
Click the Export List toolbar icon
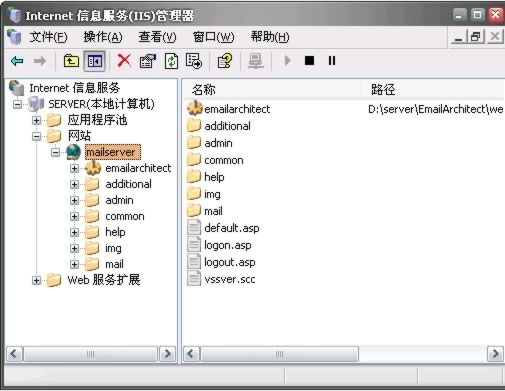[x=194, y=61]
